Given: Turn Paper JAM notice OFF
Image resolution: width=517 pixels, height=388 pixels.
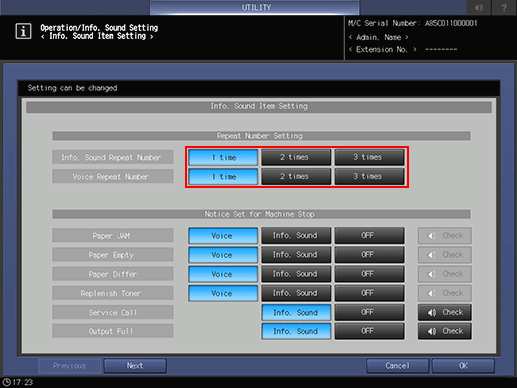Looking at the screenshot, I should (369, 236).
